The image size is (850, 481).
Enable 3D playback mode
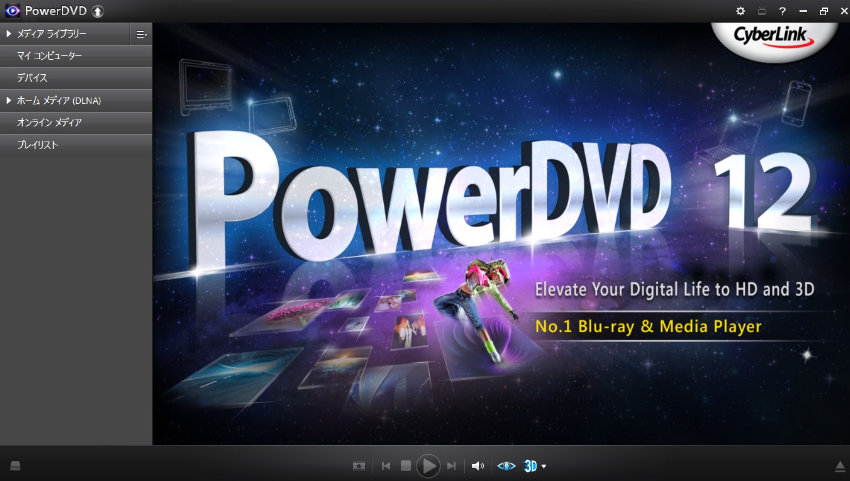(530, 466)
